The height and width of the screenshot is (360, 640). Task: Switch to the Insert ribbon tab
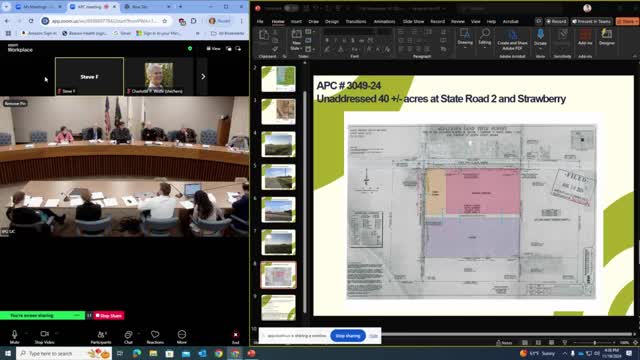click(296, 21)
